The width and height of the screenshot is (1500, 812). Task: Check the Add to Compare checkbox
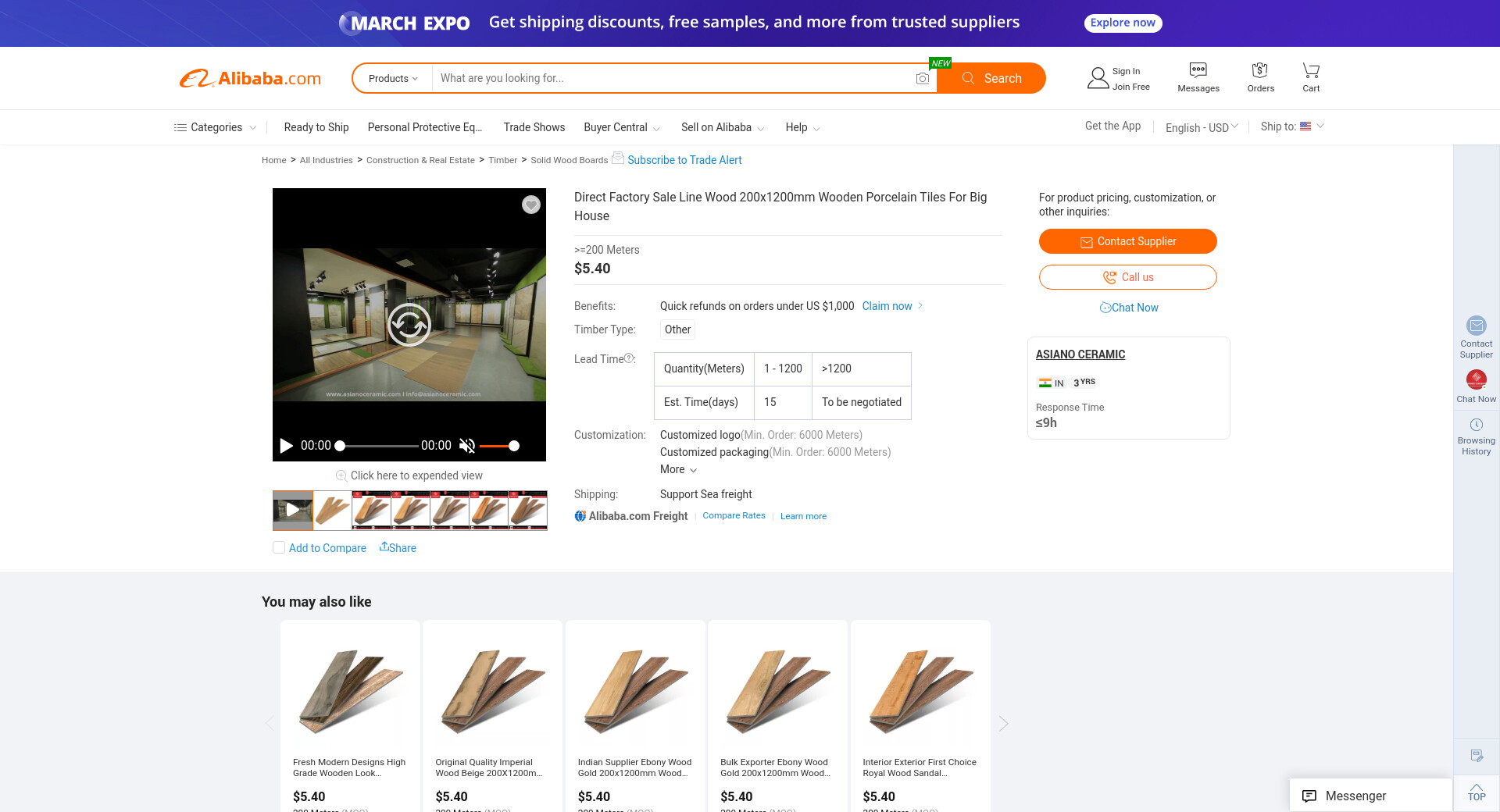[279, 547]
